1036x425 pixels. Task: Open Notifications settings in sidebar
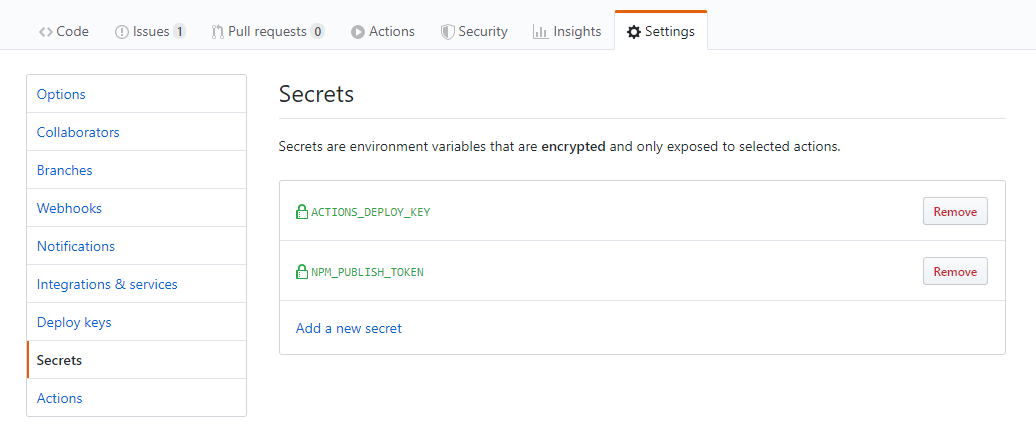[x=76, y=246]
